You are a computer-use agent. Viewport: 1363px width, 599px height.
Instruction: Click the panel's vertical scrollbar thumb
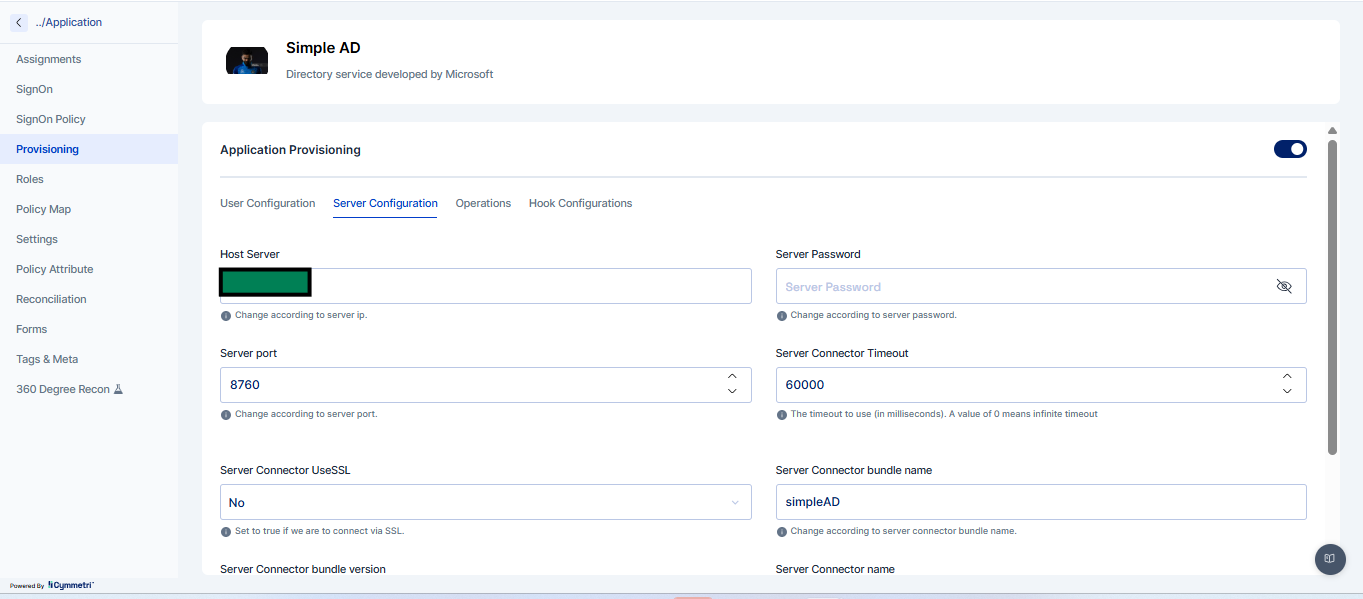point(1332,297)
